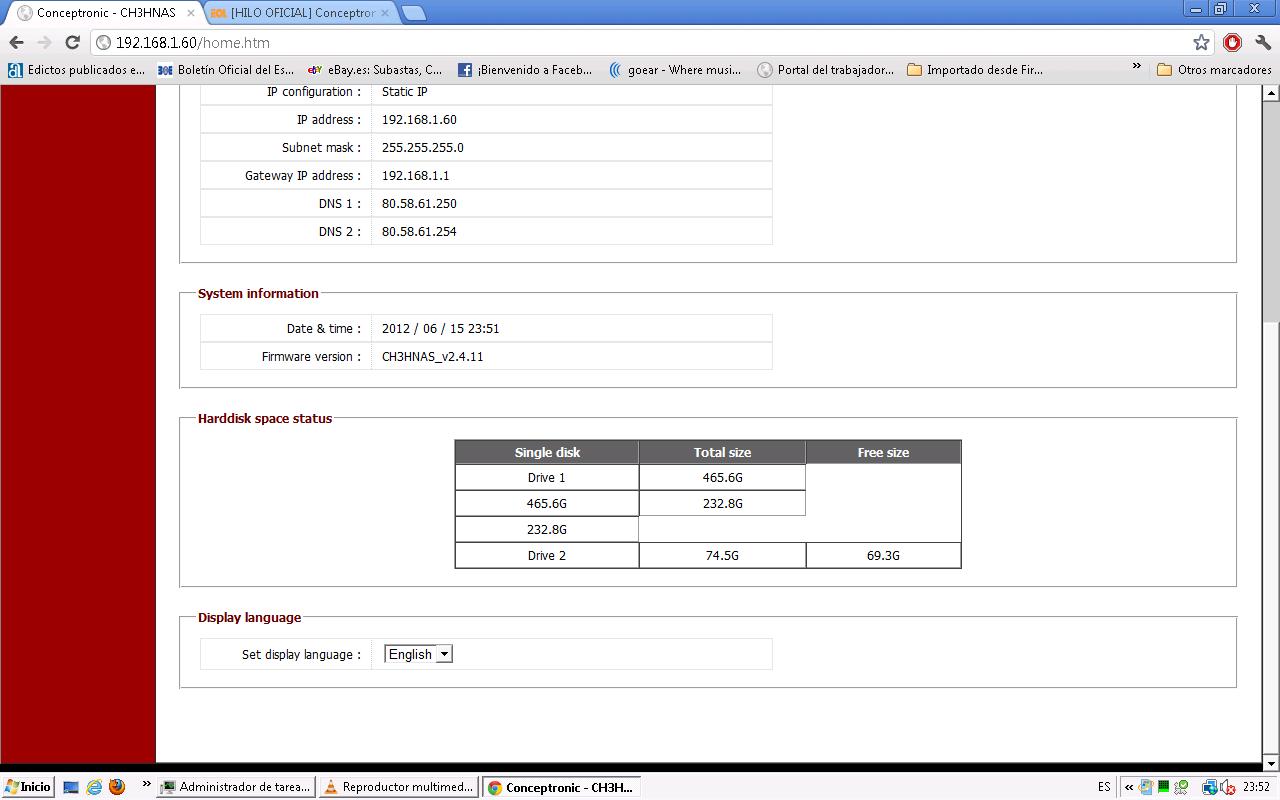Close the Conceptronic - CH3HNAS tab
This screenshot has height=800, width=1280.
(x=190, y=13)
